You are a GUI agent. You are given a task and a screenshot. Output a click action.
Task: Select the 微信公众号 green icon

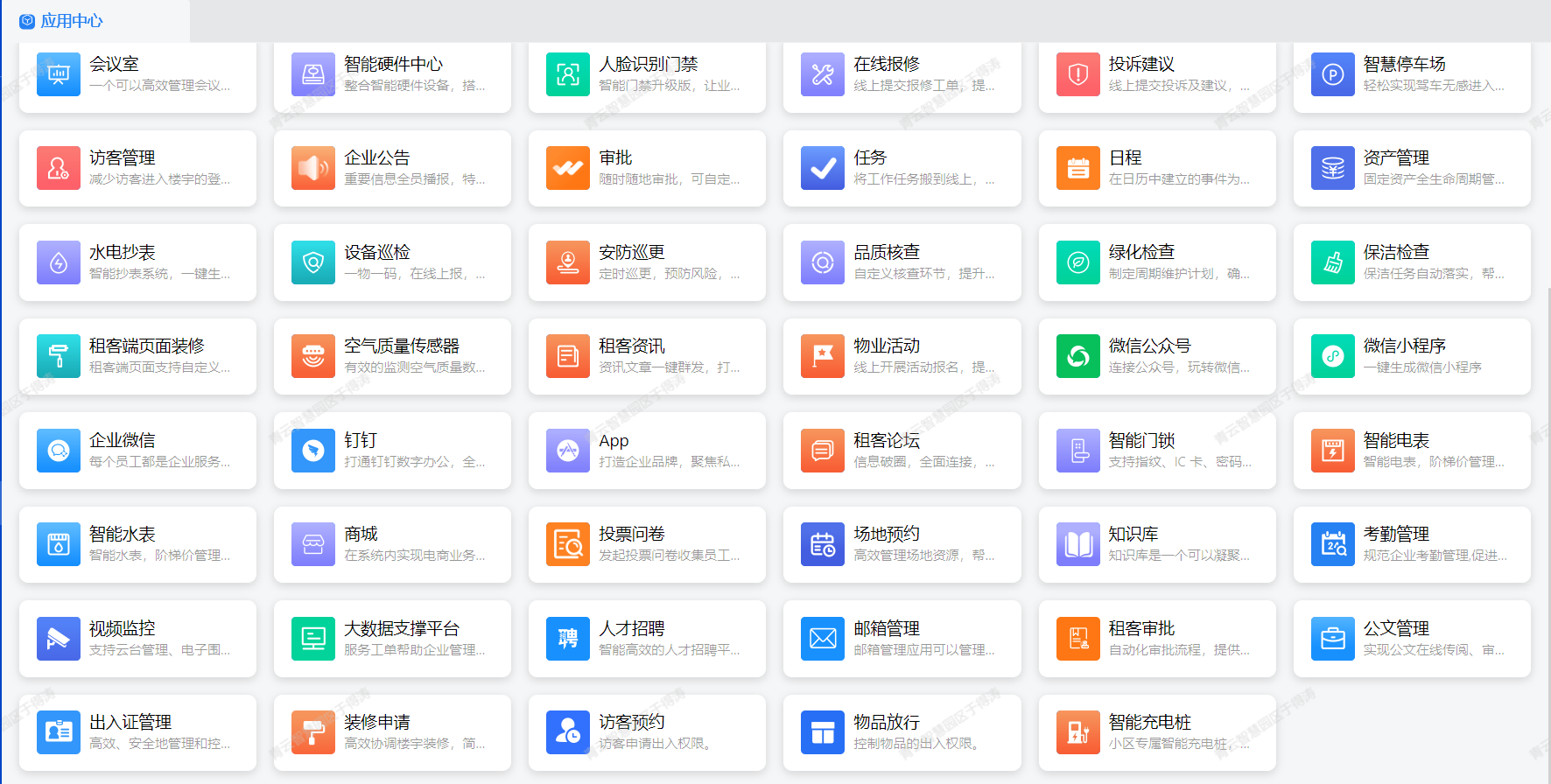pyautogui.click(x=1078, y=356)
